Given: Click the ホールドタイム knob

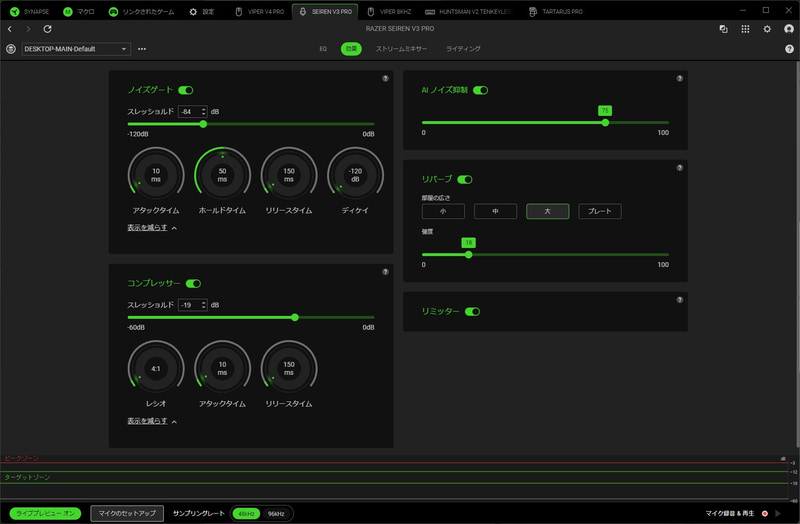Looking at the screenshot, I should click(222, 175).
